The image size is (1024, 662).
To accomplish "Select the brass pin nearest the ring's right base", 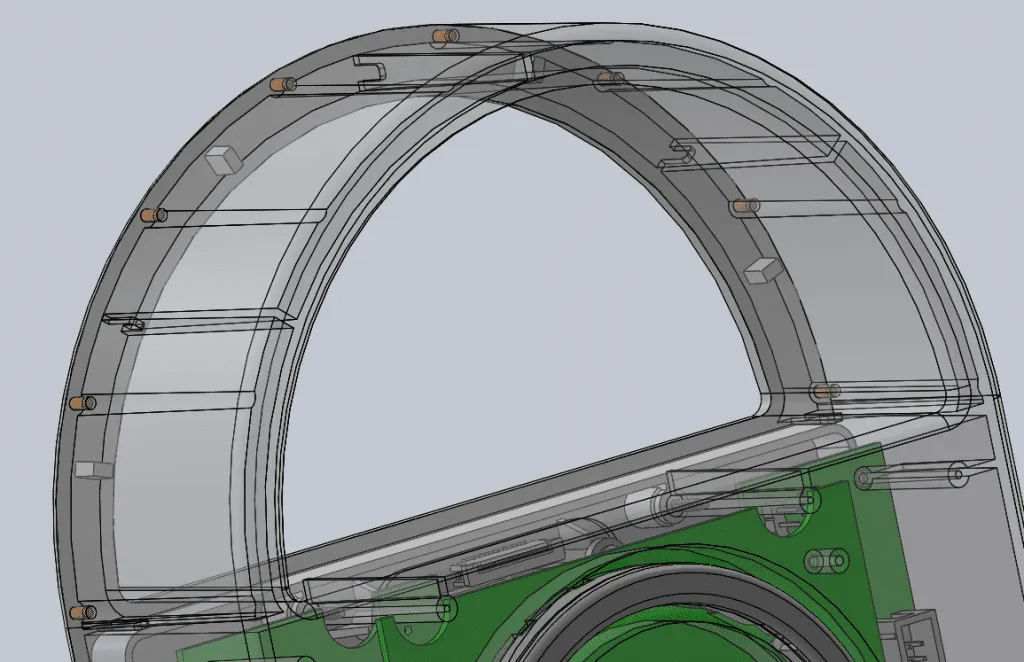I will (822, 391).
